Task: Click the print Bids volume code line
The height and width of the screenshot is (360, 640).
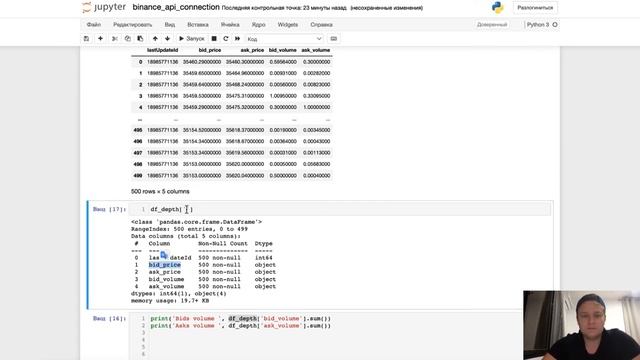Action: point(240,318)
